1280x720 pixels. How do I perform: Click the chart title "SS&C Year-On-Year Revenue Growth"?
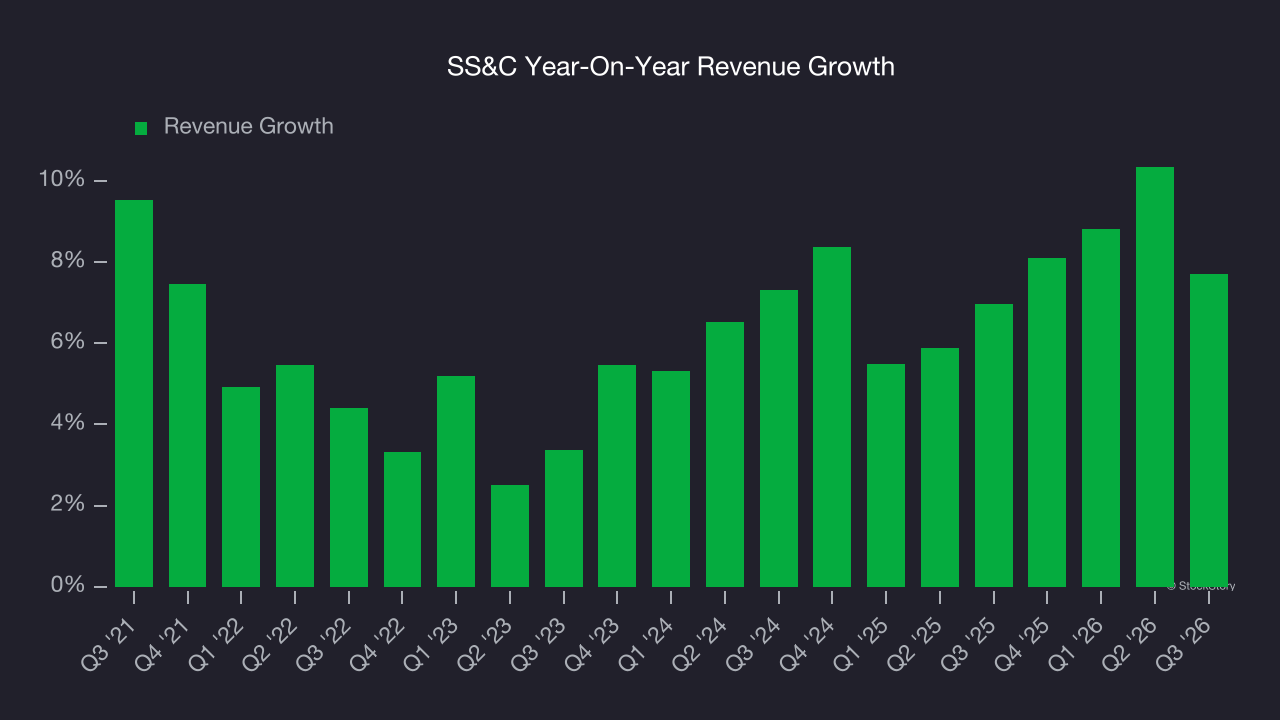(670, 68)
